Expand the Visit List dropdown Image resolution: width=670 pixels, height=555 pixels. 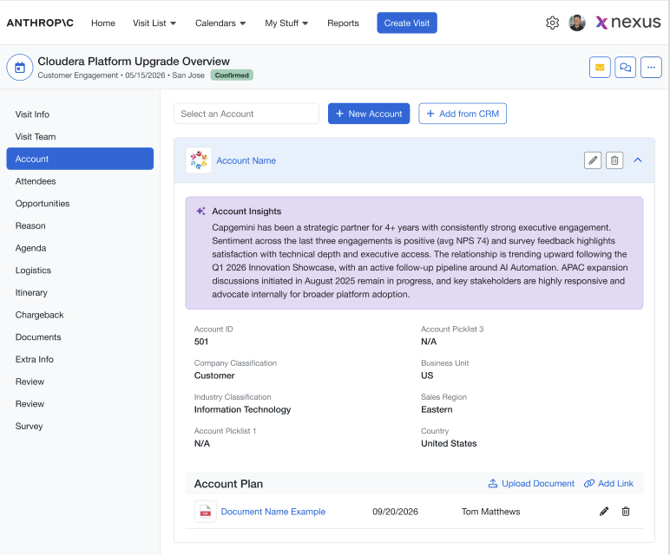[x=154, y=23]
